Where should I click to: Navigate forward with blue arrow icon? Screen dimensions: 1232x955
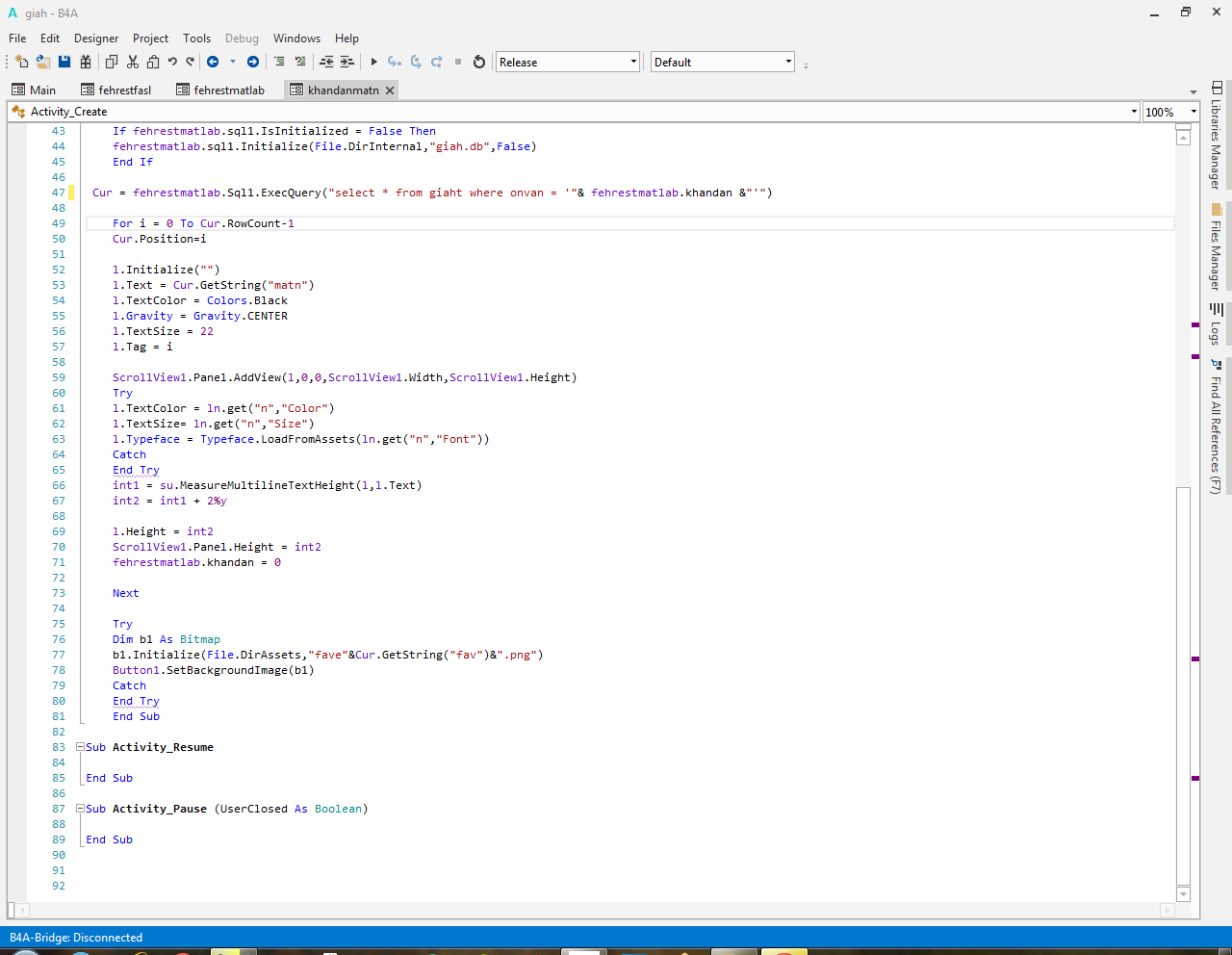click(253, 62)
